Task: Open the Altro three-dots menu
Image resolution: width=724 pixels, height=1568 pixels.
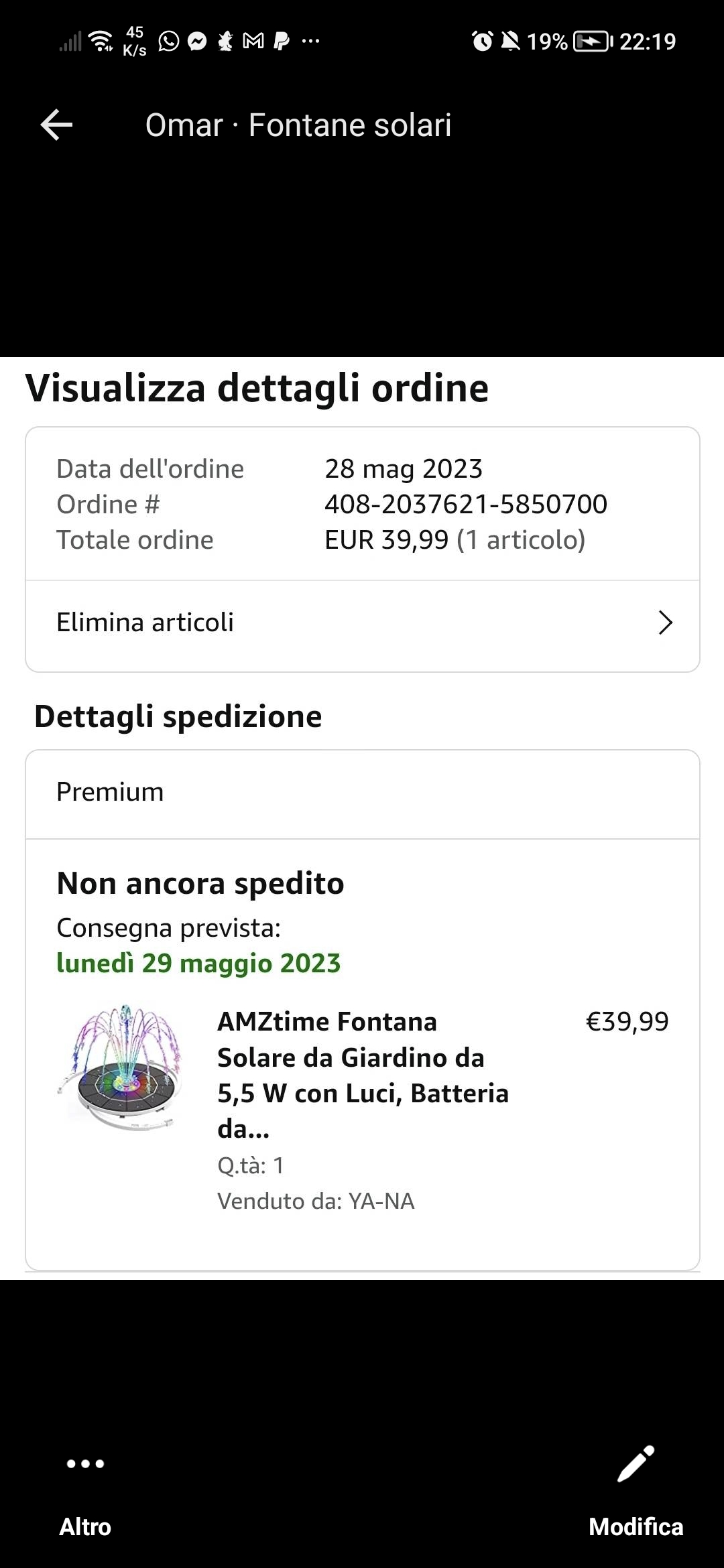Action: pos(85,1463)
